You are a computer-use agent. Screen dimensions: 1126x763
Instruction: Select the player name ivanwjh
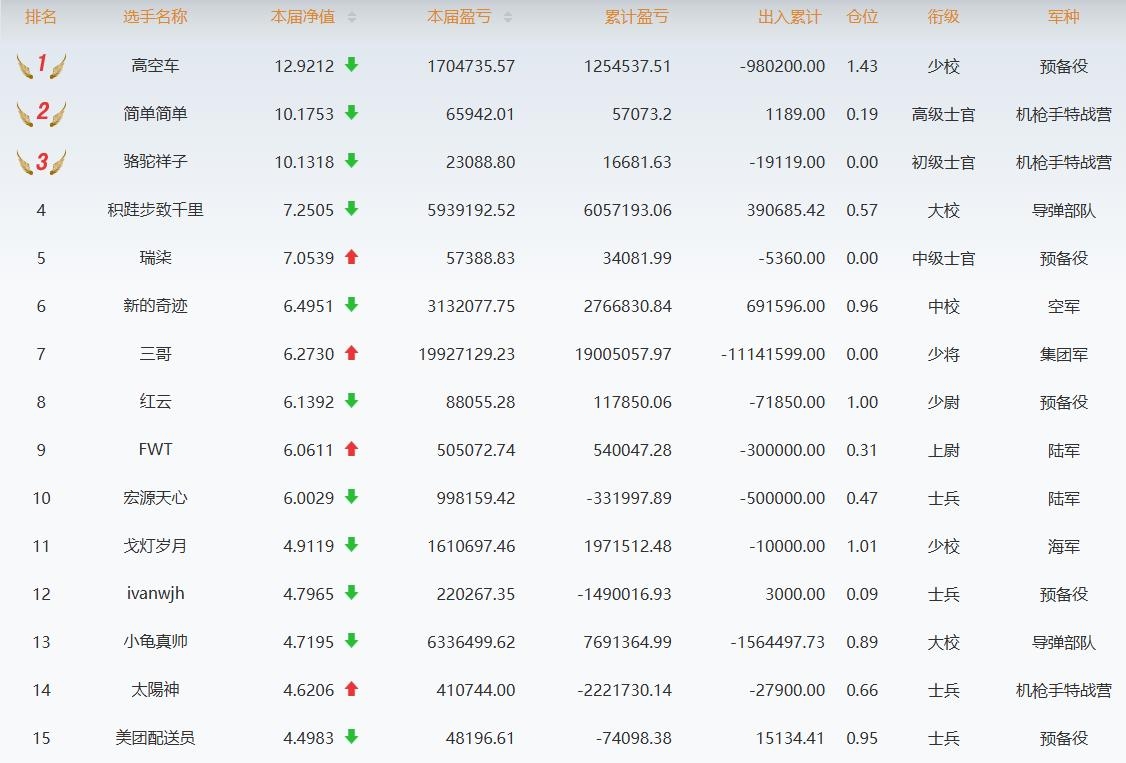point(155,593)
